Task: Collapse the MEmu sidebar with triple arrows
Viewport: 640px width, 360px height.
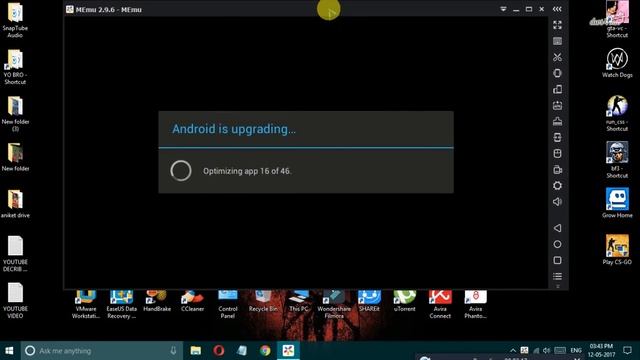Action: click(x=557, y=9)
